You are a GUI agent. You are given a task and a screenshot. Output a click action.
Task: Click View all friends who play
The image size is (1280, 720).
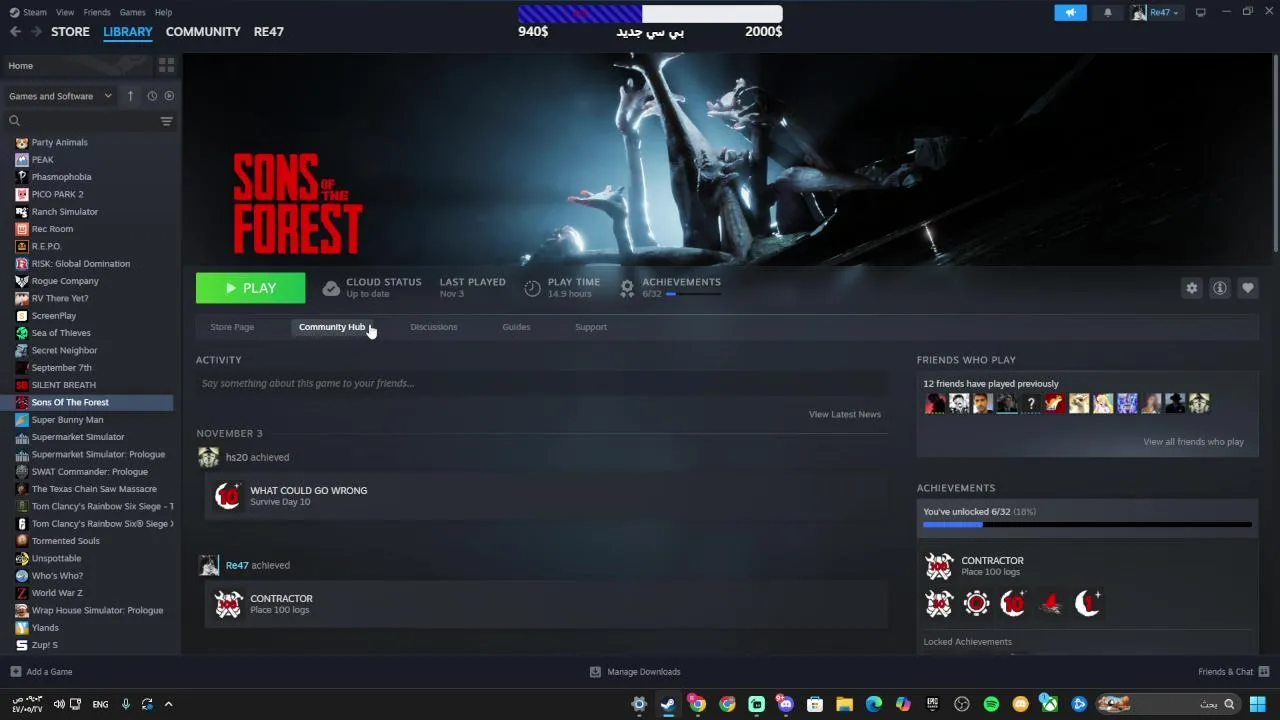pos(1194,442)
